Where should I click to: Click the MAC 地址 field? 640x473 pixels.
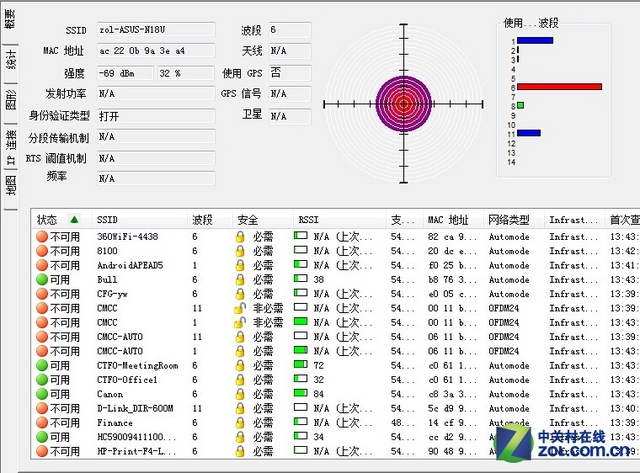[156, 51]
